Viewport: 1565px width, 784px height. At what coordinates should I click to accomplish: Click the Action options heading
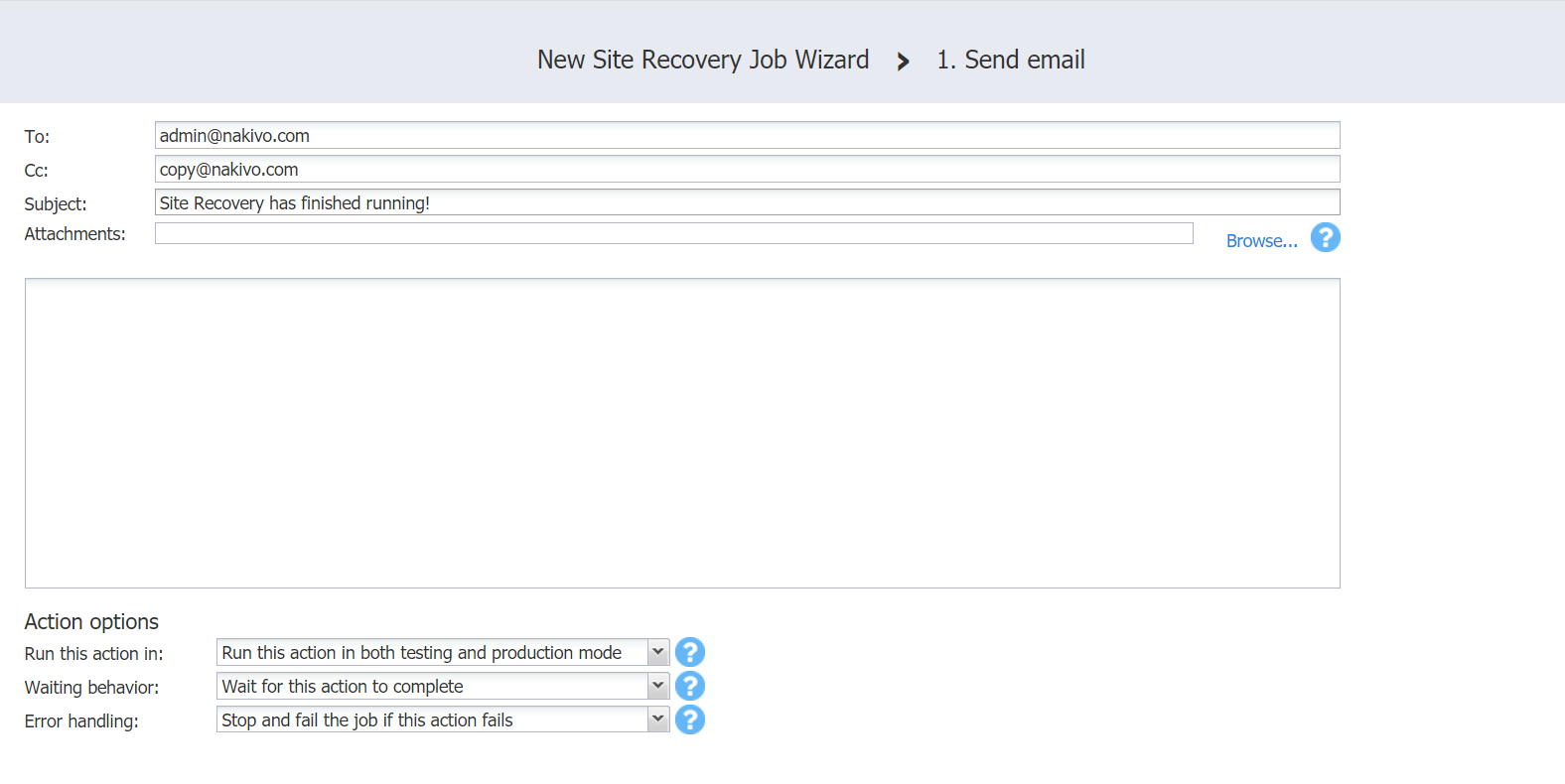(91, 622)
